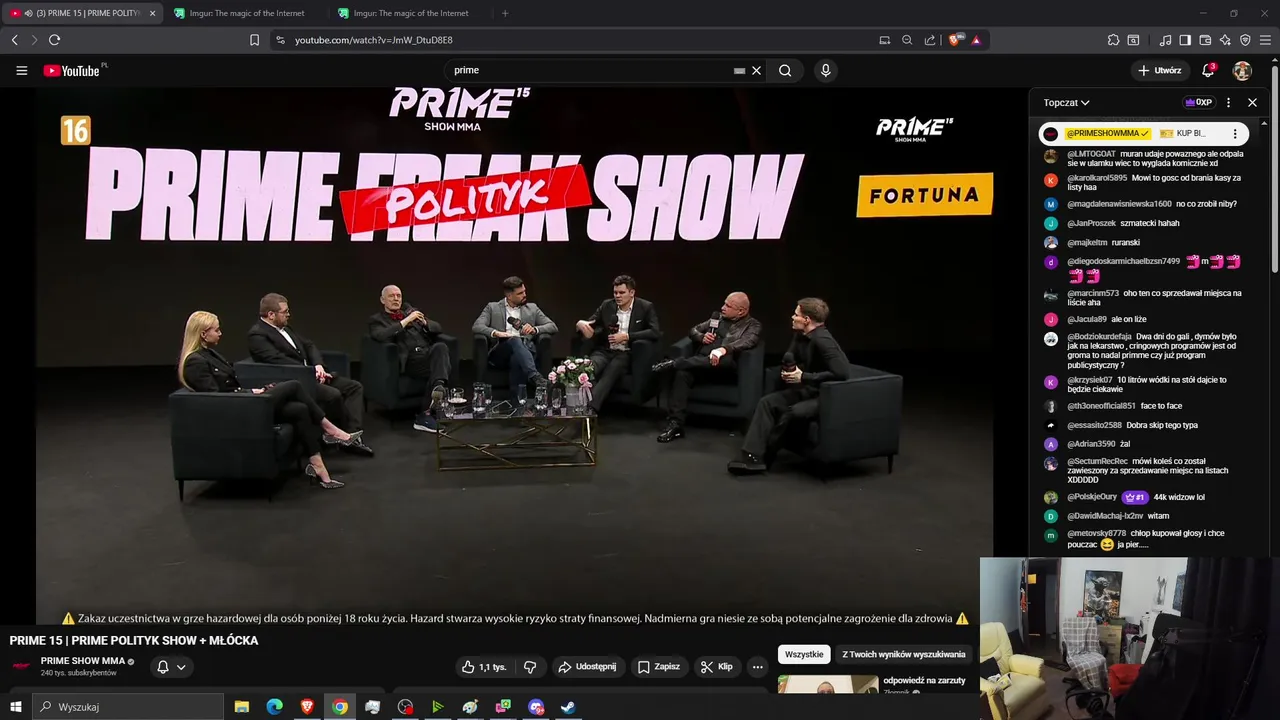Image resolution: width=1280 pixels, height=720 pixels.
Task: Click @SectumRecRec chat username
Action: pos(1098,461)
